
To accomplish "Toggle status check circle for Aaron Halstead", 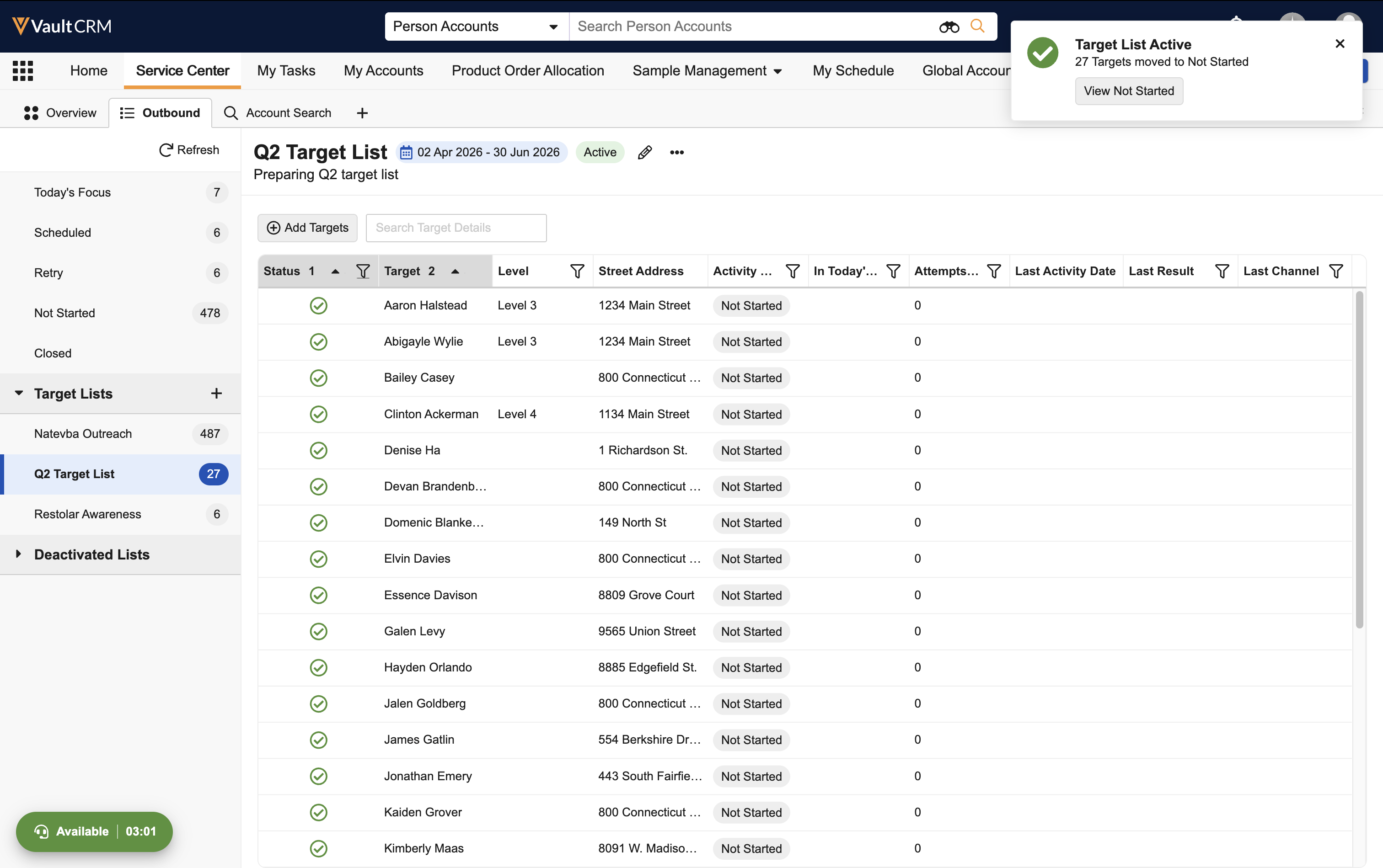I will coord(318,305).
